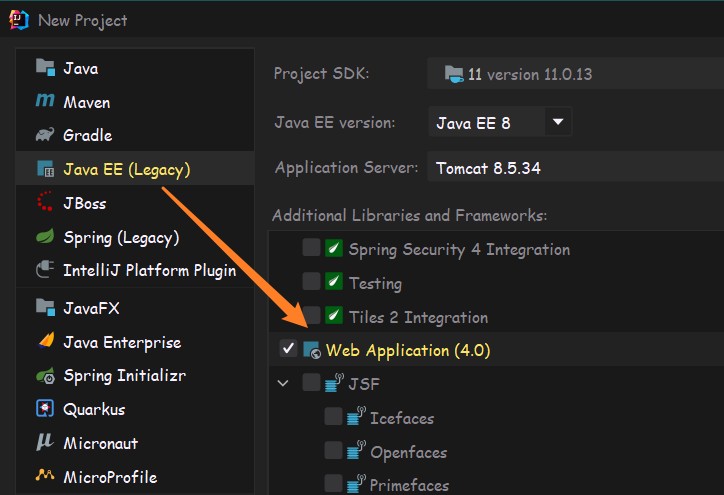The width and height of the screenshot is (724, 495).
Task: Click the Quarkus icon
Action: click(45, 409)
